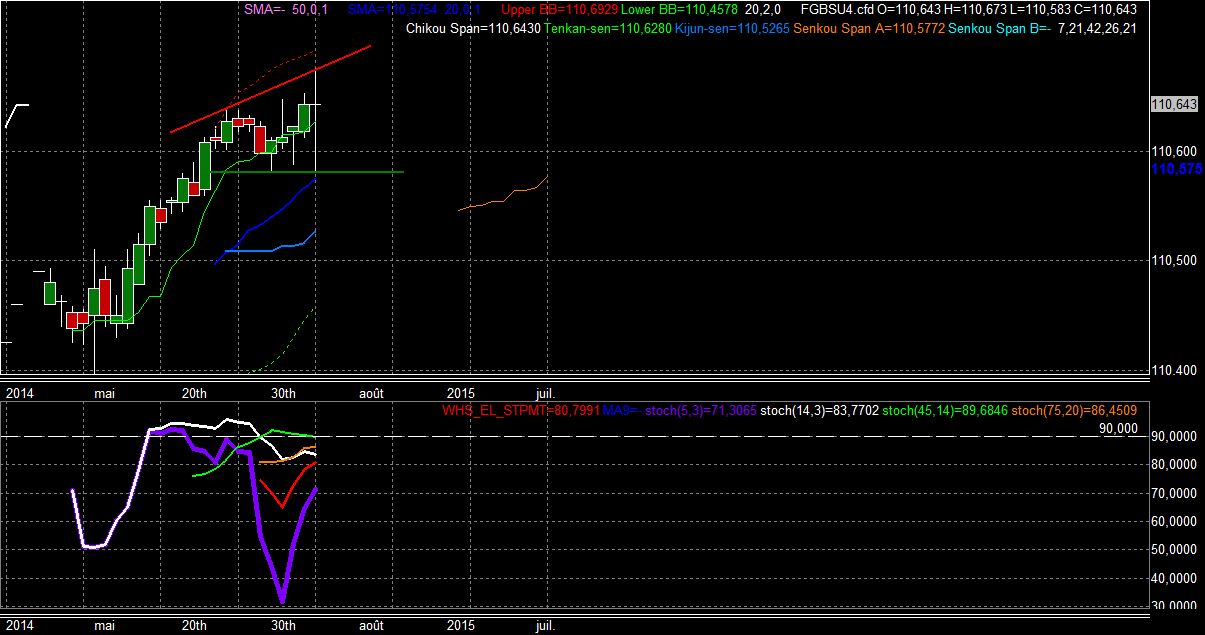The width and height of the screenshot is (1205, 635).
Task: Click the 110,400 price axis label
Action: tap(1174, 371)
